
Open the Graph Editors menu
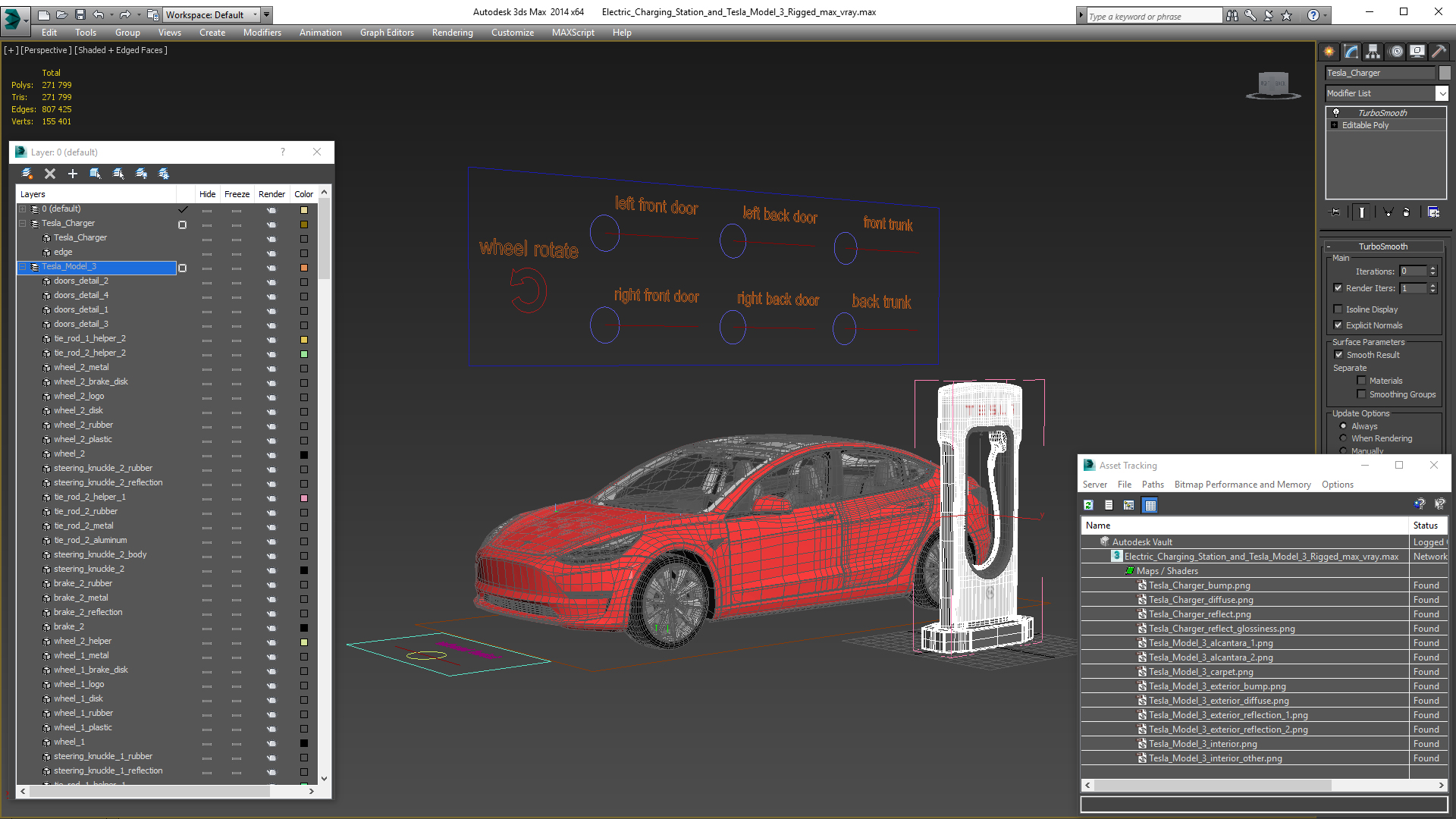[x=387, y=33]
